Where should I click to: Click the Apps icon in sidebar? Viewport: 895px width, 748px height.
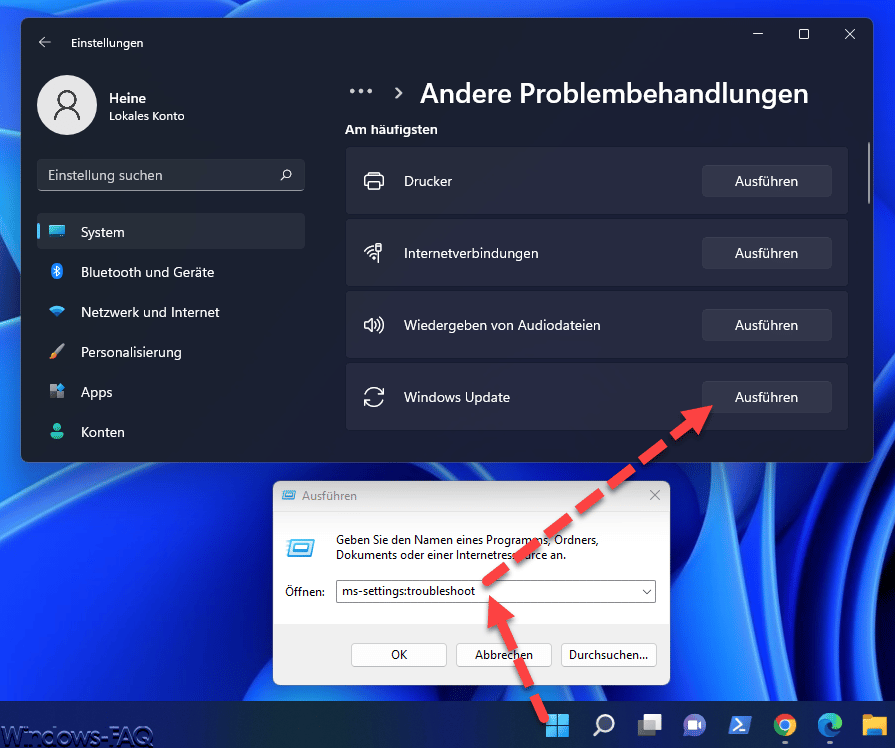point(57,391)
